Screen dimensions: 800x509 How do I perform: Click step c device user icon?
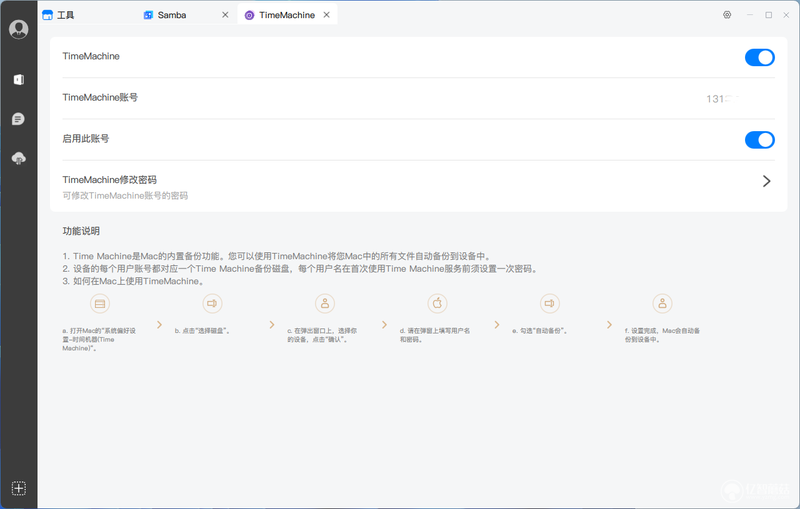(325, 303)
